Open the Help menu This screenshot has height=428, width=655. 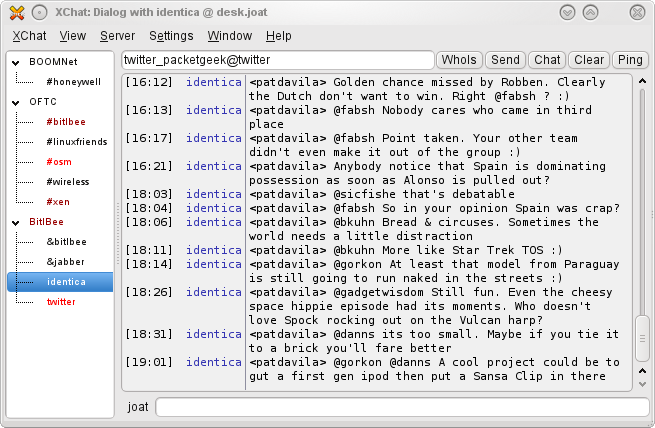(x=279, y=36)
